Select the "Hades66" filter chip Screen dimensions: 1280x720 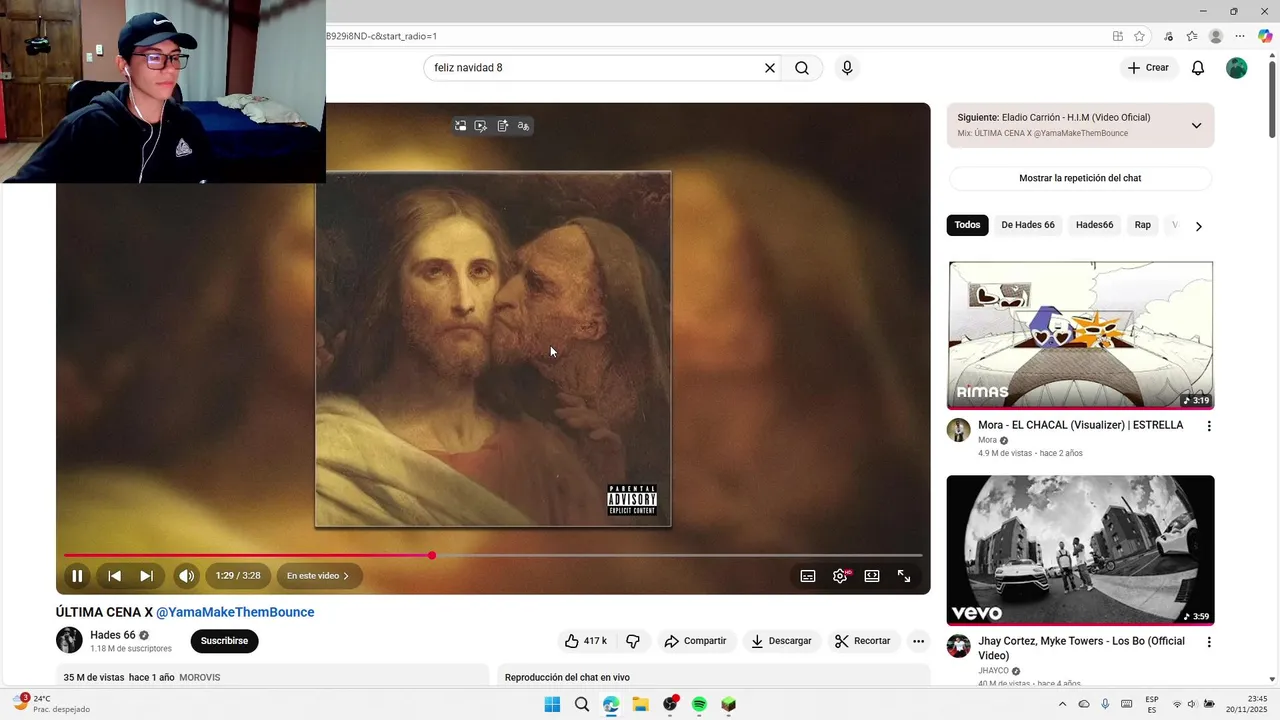pos(1094,225)
